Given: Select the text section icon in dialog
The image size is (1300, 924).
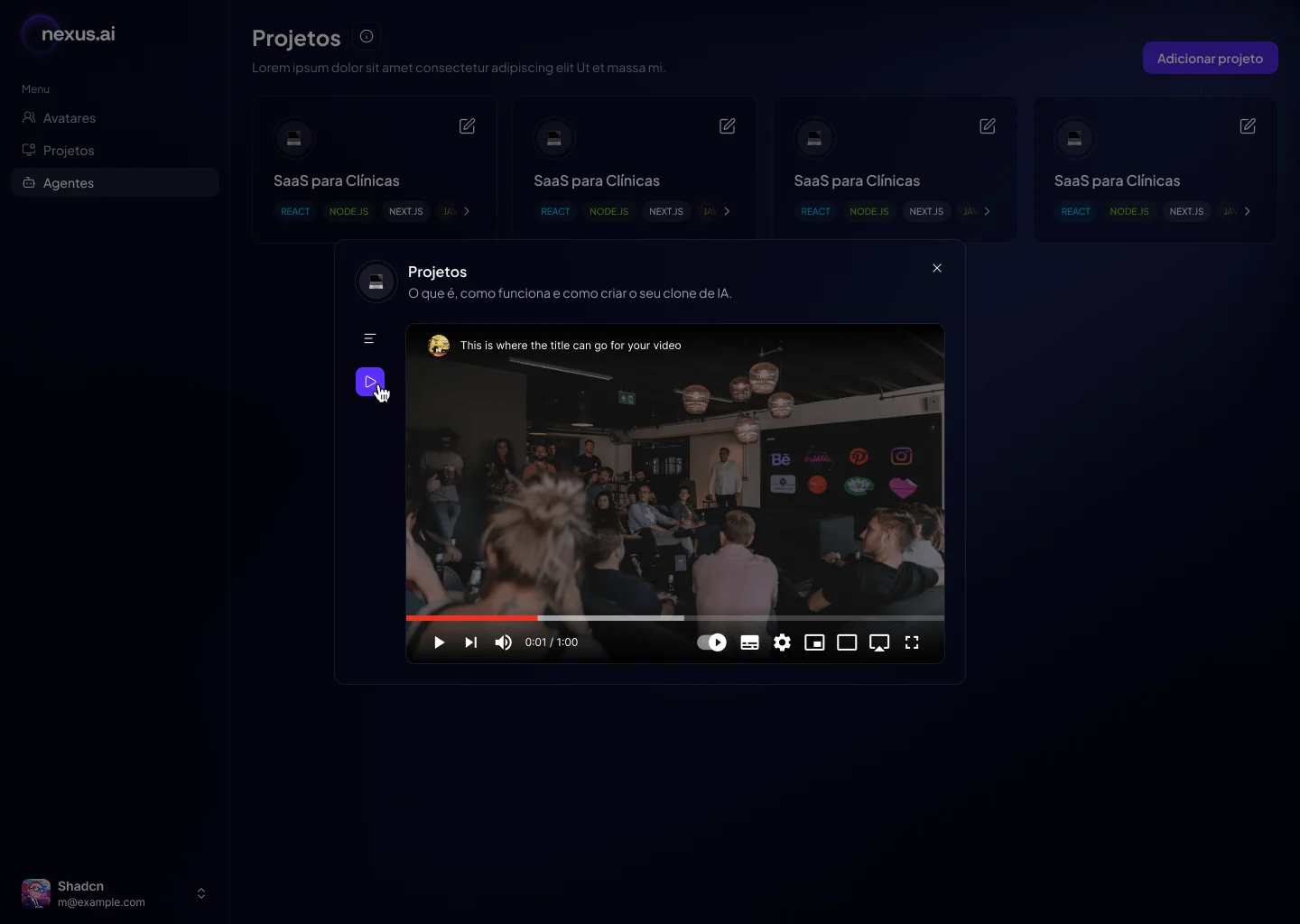Looking at the screenshot, I should [370, 338].
